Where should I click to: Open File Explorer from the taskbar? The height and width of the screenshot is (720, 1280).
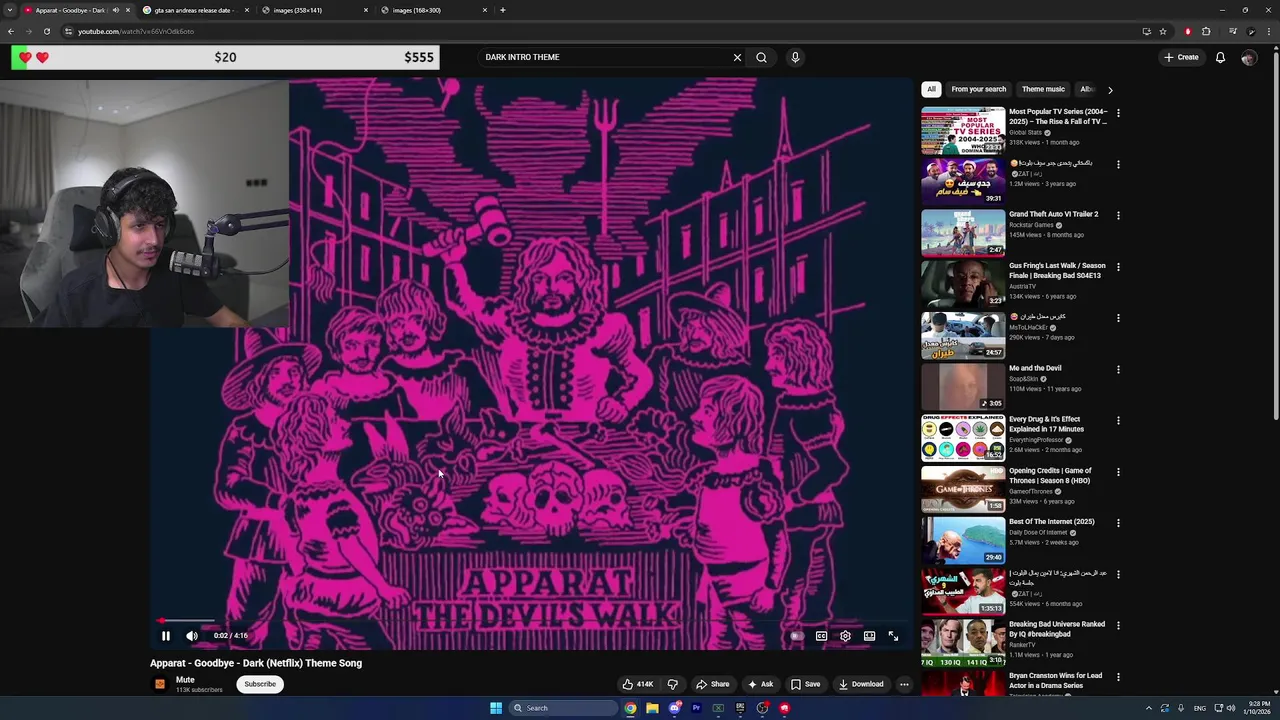pos(652,708)
